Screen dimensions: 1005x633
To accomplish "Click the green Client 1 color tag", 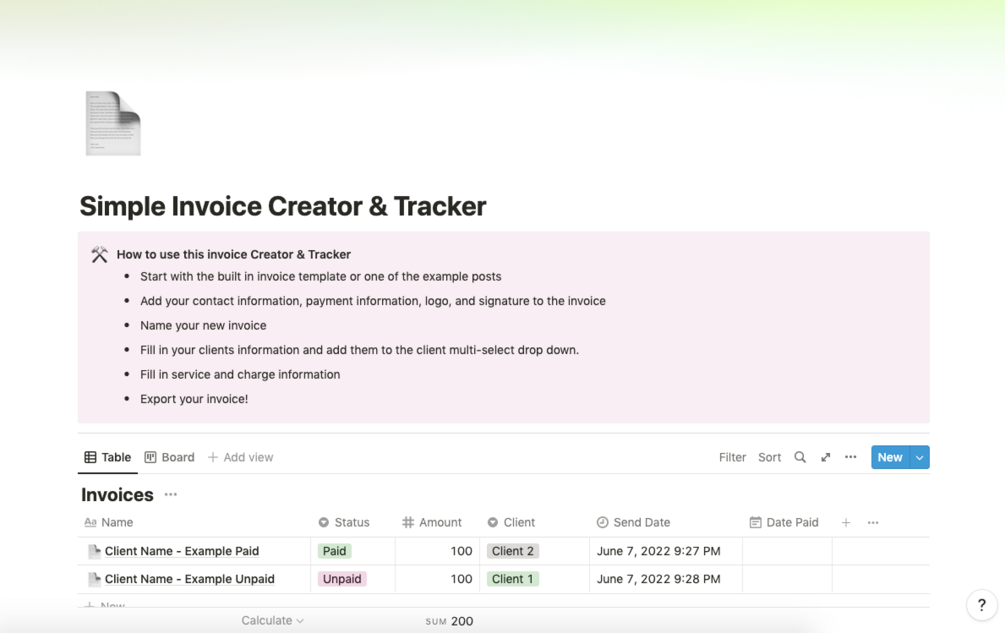I will pyautogui.click(x=511, y=579).
